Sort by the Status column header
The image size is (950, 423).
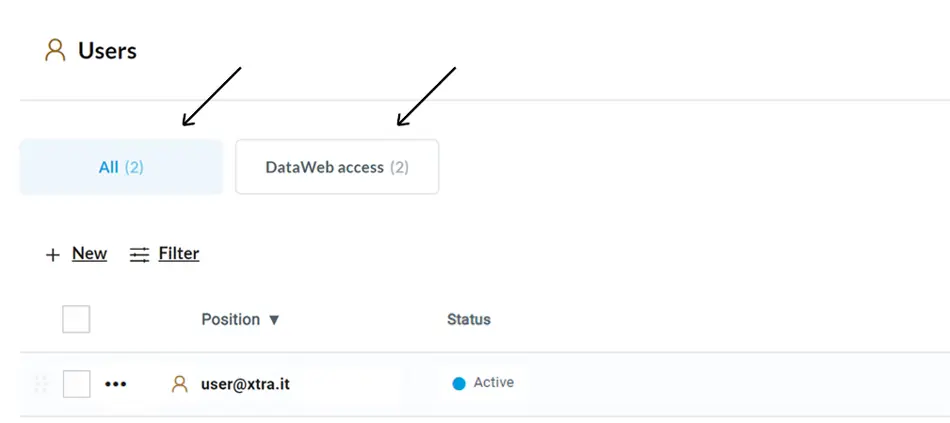click(469, 319)
